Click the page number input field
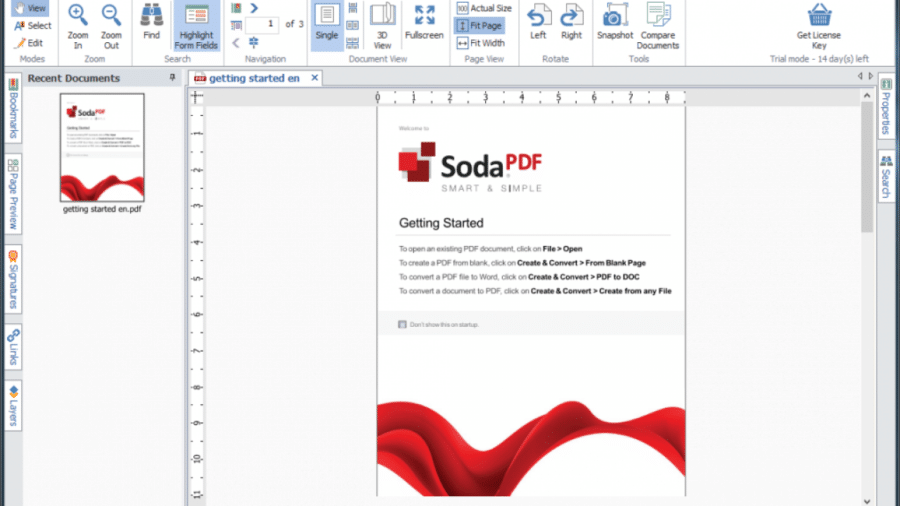The width and height of the screenshot is (900, 506). point(262,25)
